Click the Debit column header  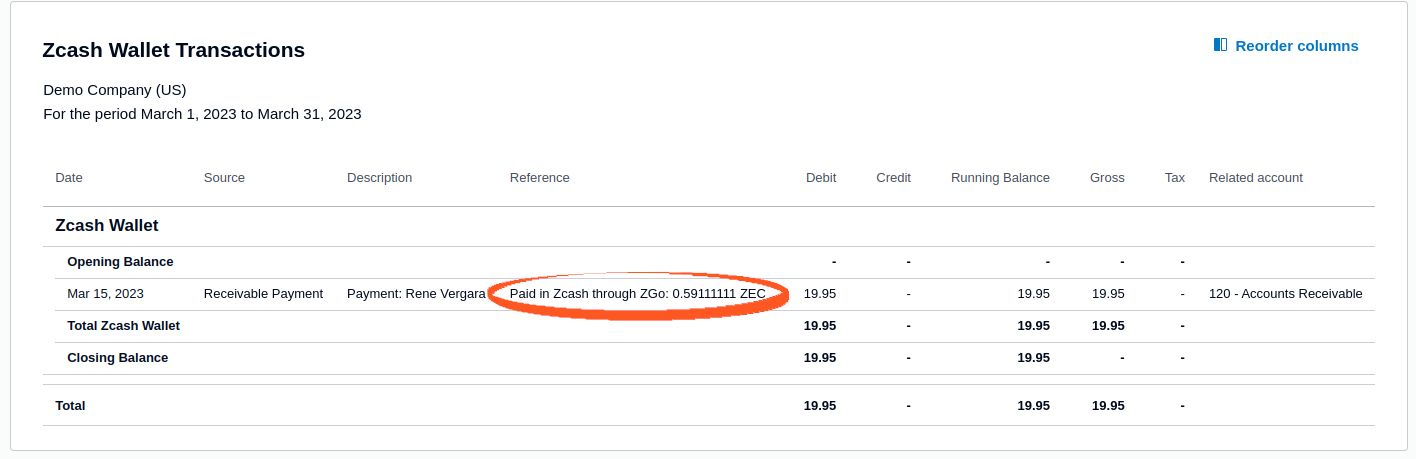click(x=821, y=178)
